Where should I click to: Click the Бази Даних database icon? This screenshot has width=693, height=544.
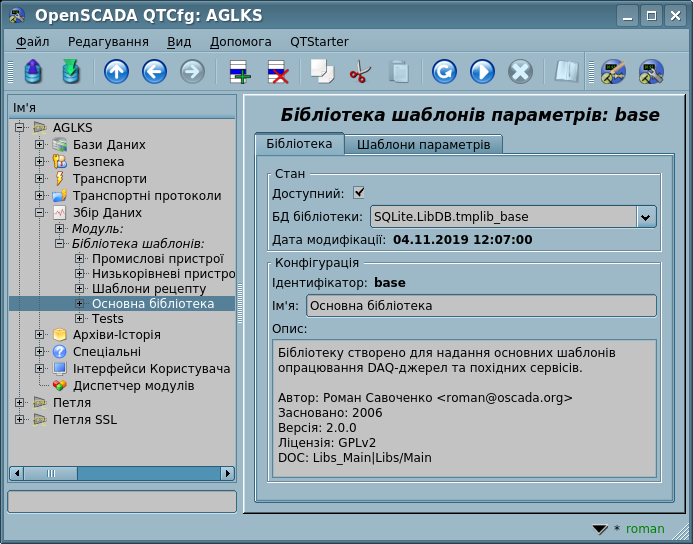coord(59,145)
